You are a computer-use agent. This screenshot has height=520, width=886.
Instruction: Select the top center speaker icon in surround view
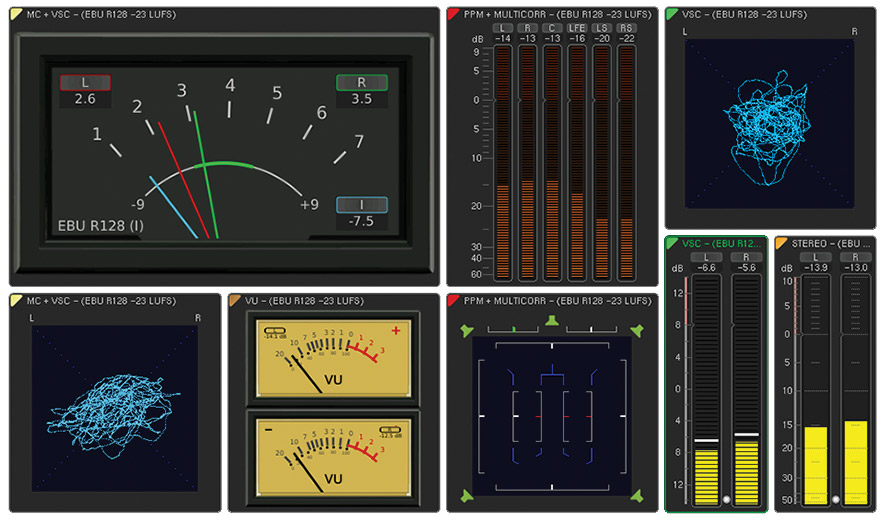pos(551,320)
